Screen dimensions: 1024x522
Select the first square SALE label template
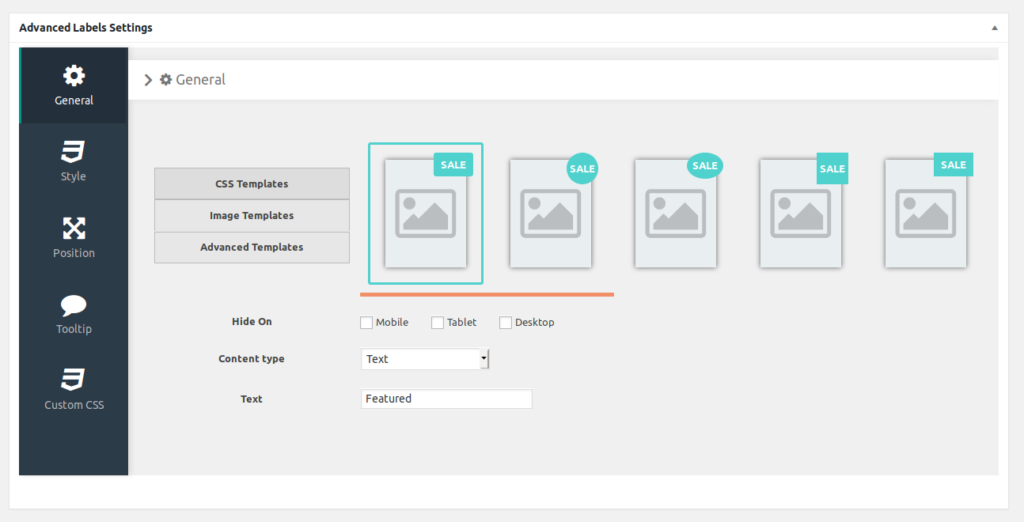tap(425, 213)
